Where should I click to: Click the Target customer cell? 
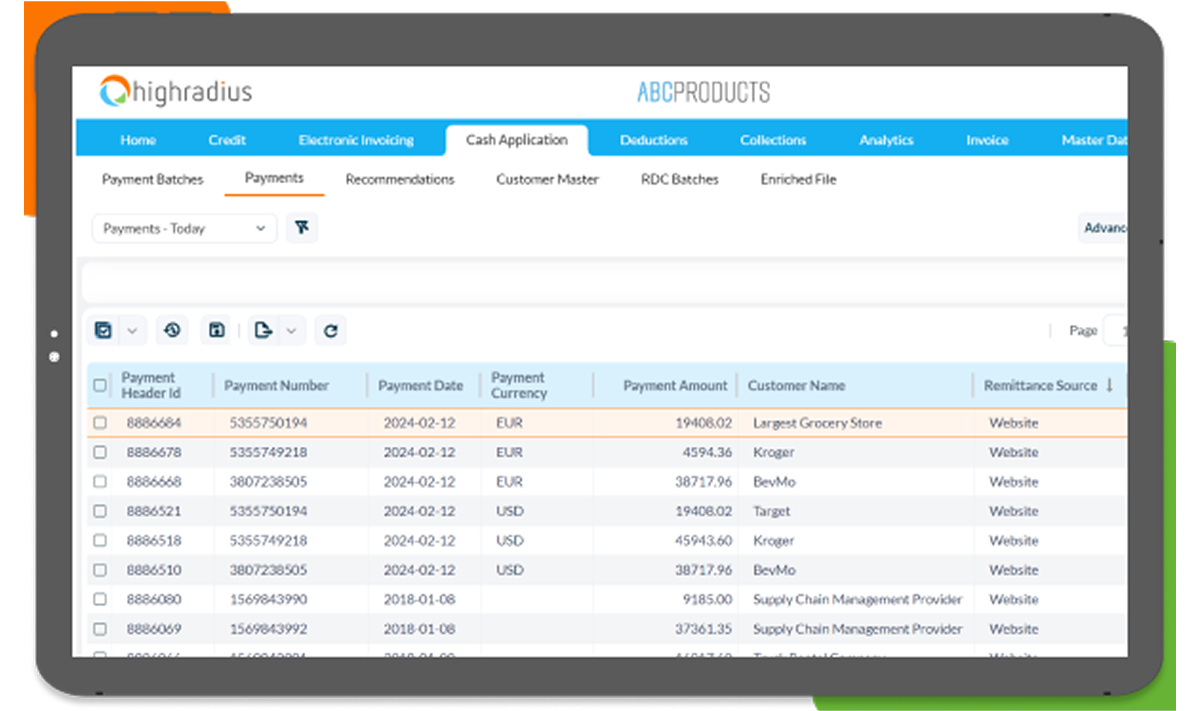click(x=771, y=511)
